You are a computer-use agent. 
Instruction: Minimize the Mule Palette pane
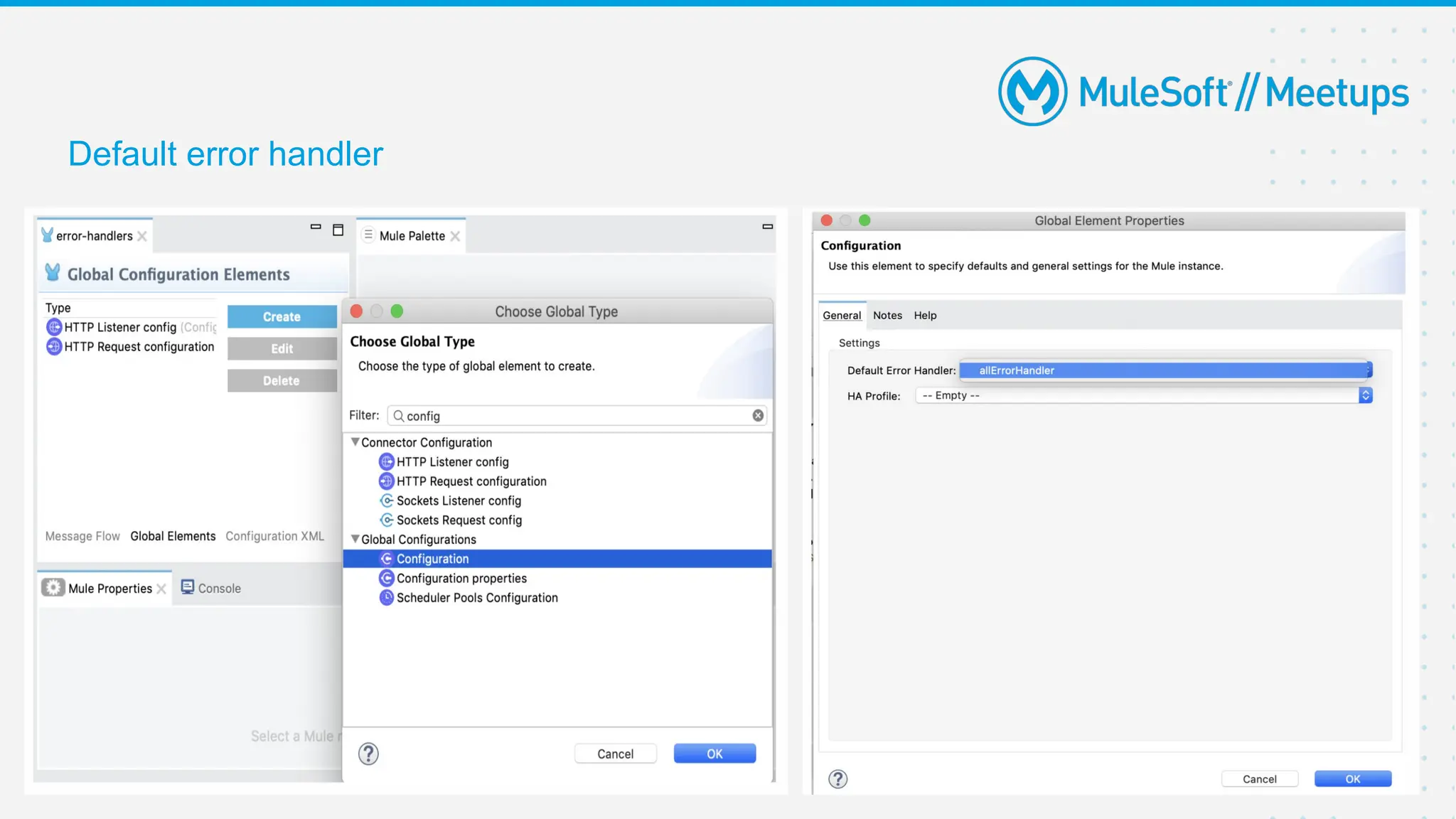click(x=768, y=227)
